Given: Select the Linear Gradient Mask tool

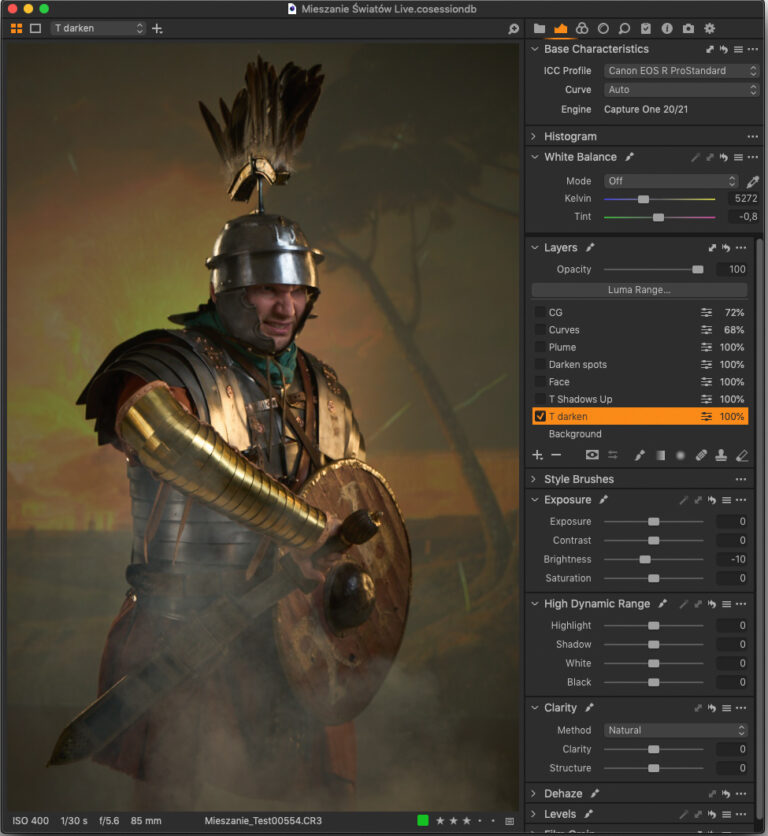Looking at the screenshot, I should (x=660, y=455).
